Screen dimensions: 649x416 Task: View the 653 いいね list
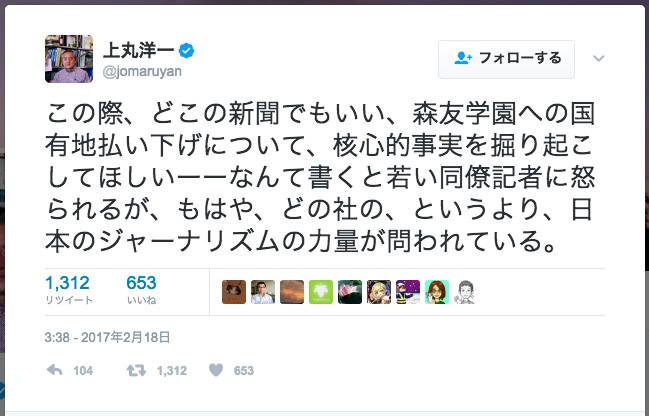coord(141,291)
